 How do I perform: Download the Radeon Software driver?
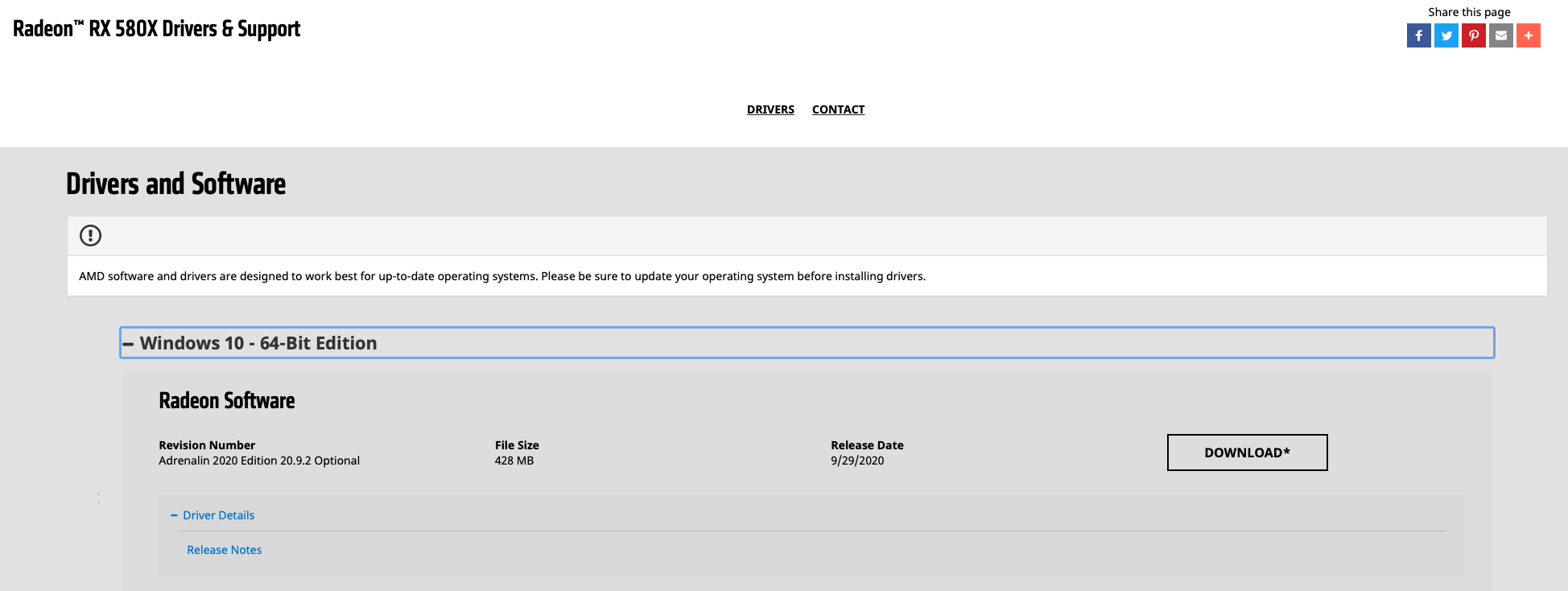click(x=1247, y=453)
